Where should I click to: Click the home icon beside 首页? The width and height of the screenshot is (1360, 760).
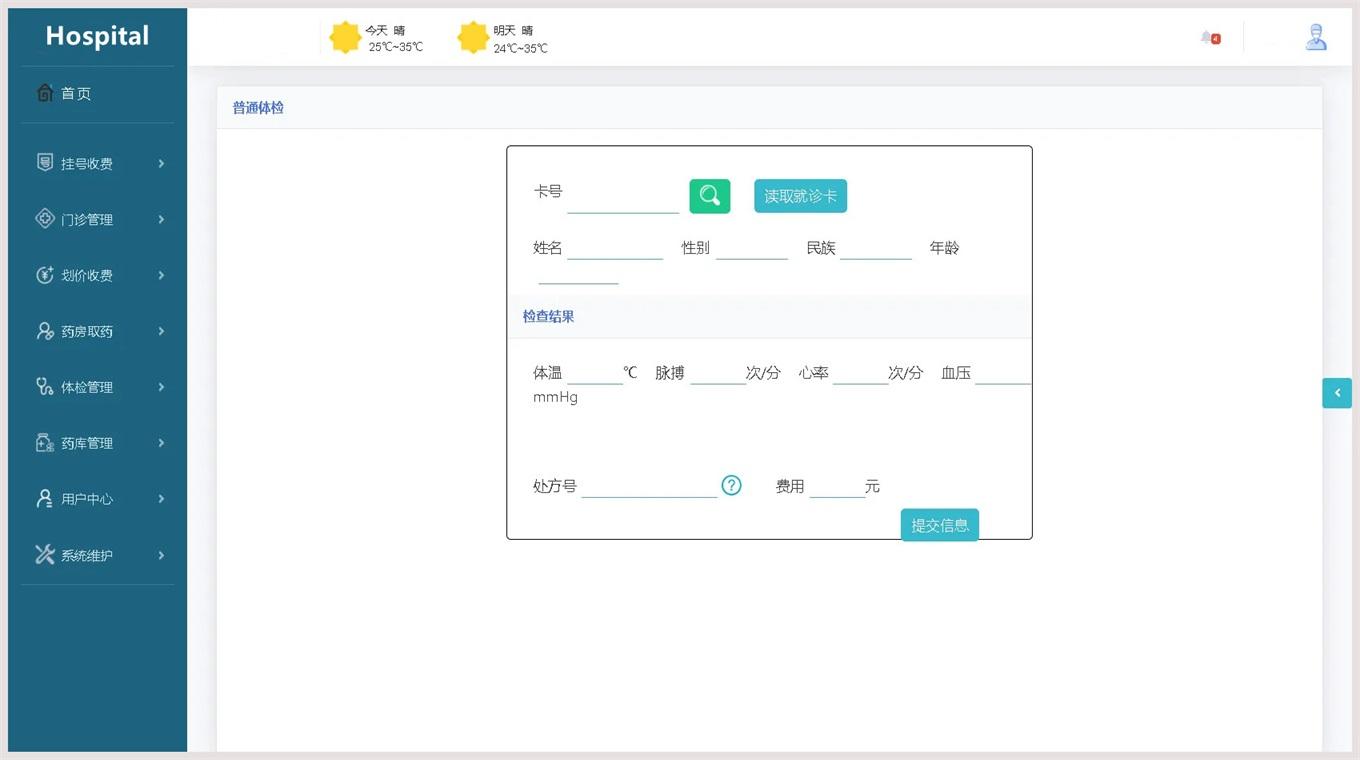coord(45,93)
